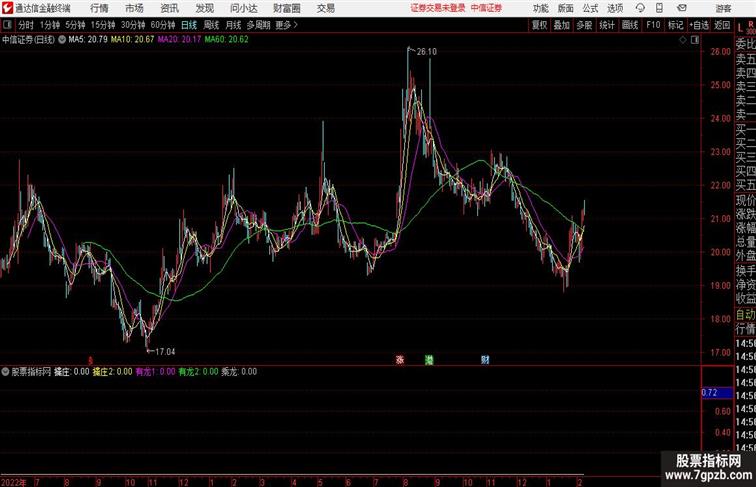Click the 叠加 overlay button
The width and height of the screenshot is (756, 487).
click(562, 25)
